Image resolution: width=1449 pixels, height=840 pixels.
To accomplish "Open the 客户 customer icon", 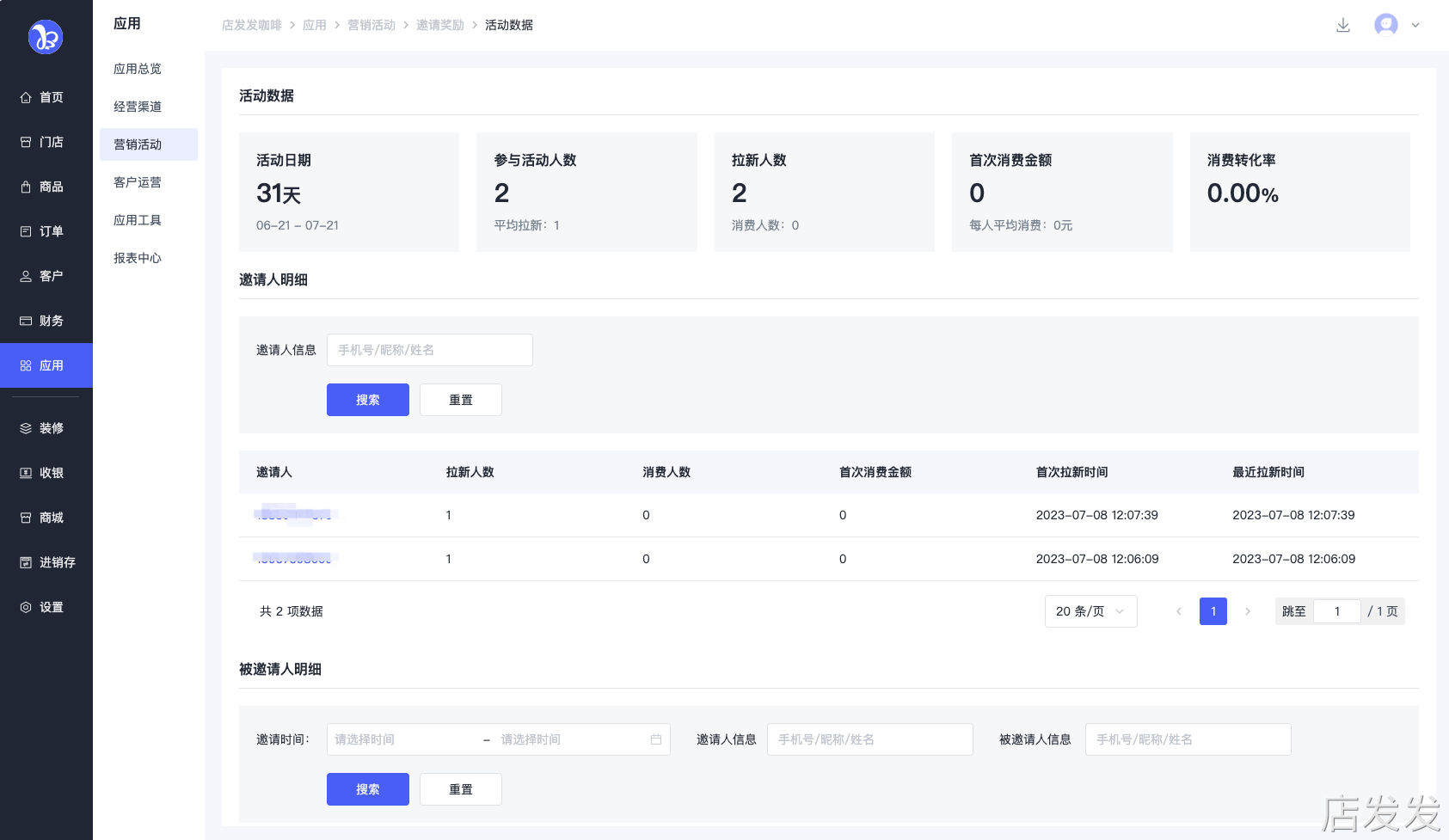I will (x=26, y=277).
